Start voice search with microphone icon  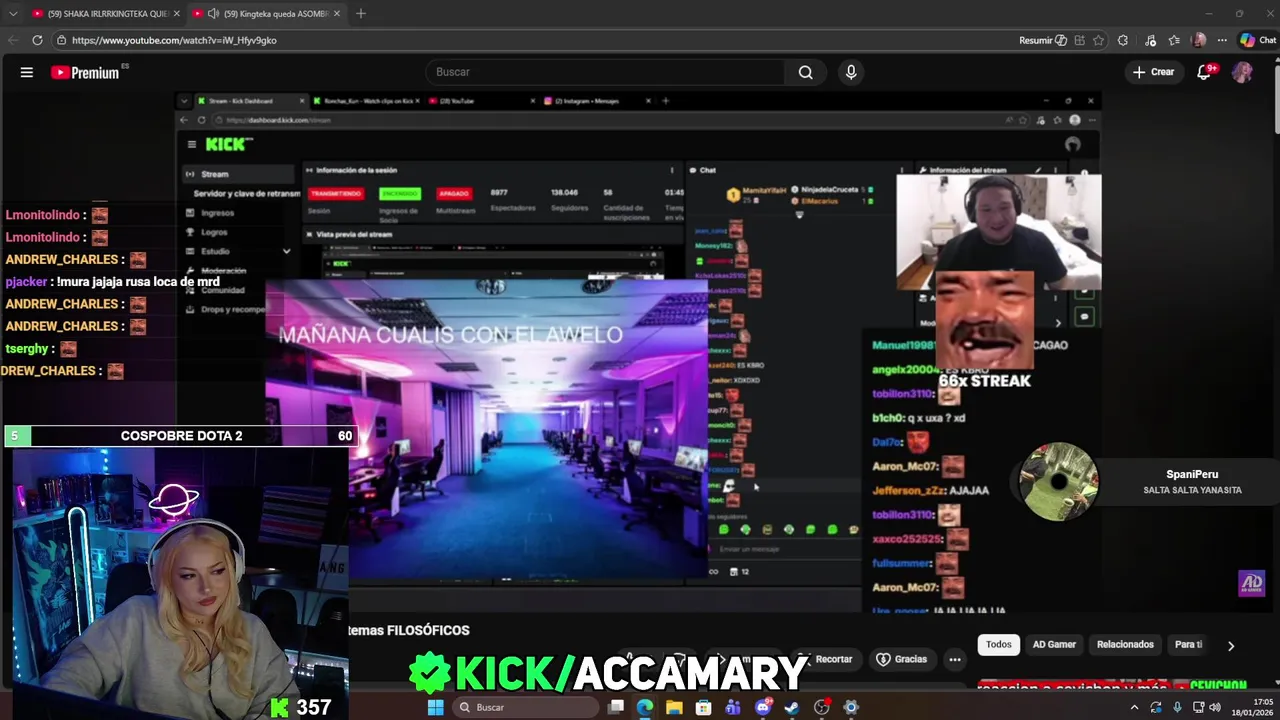tap(851, 72)
